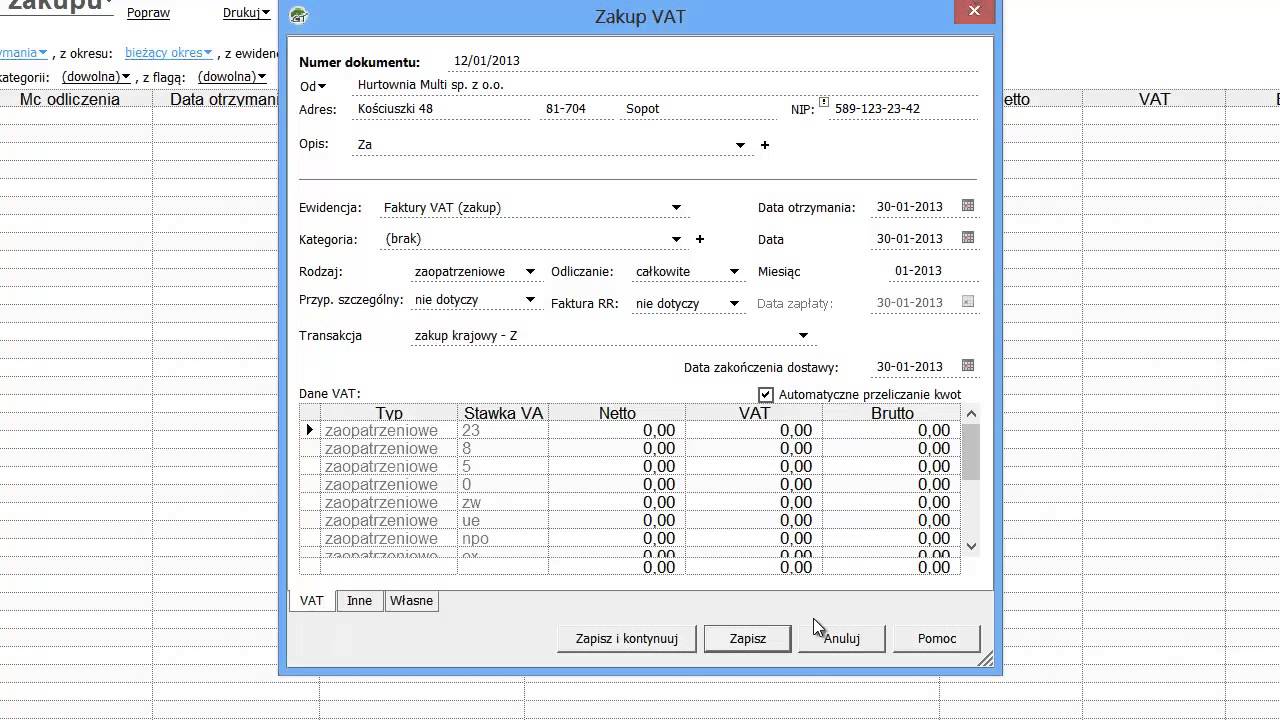Click plus icon next to Kategoria field
Image resolution: width=1280 pixels, height=720 pixels.
click(x=700, y=239)
